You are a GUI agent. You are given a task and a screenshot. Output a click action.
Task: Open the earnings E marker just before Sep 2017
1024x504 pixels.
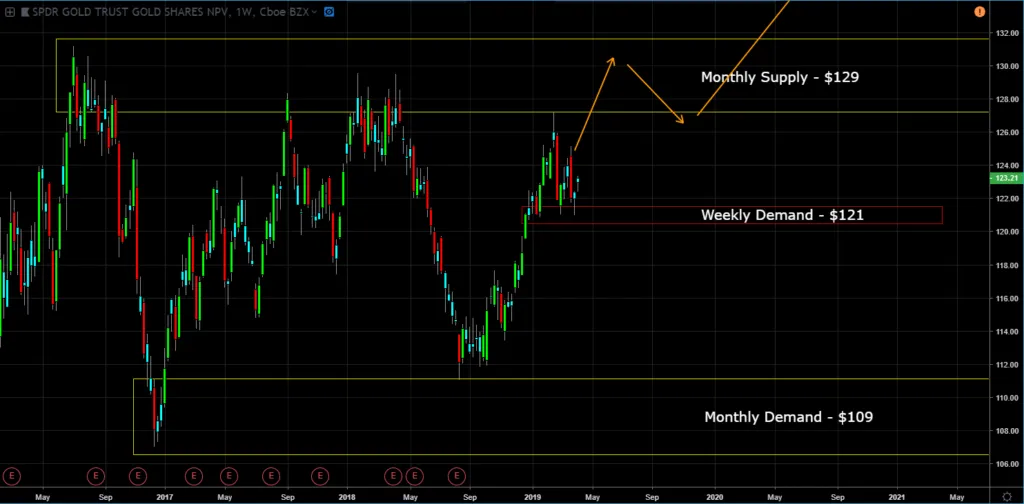[271, 477]
